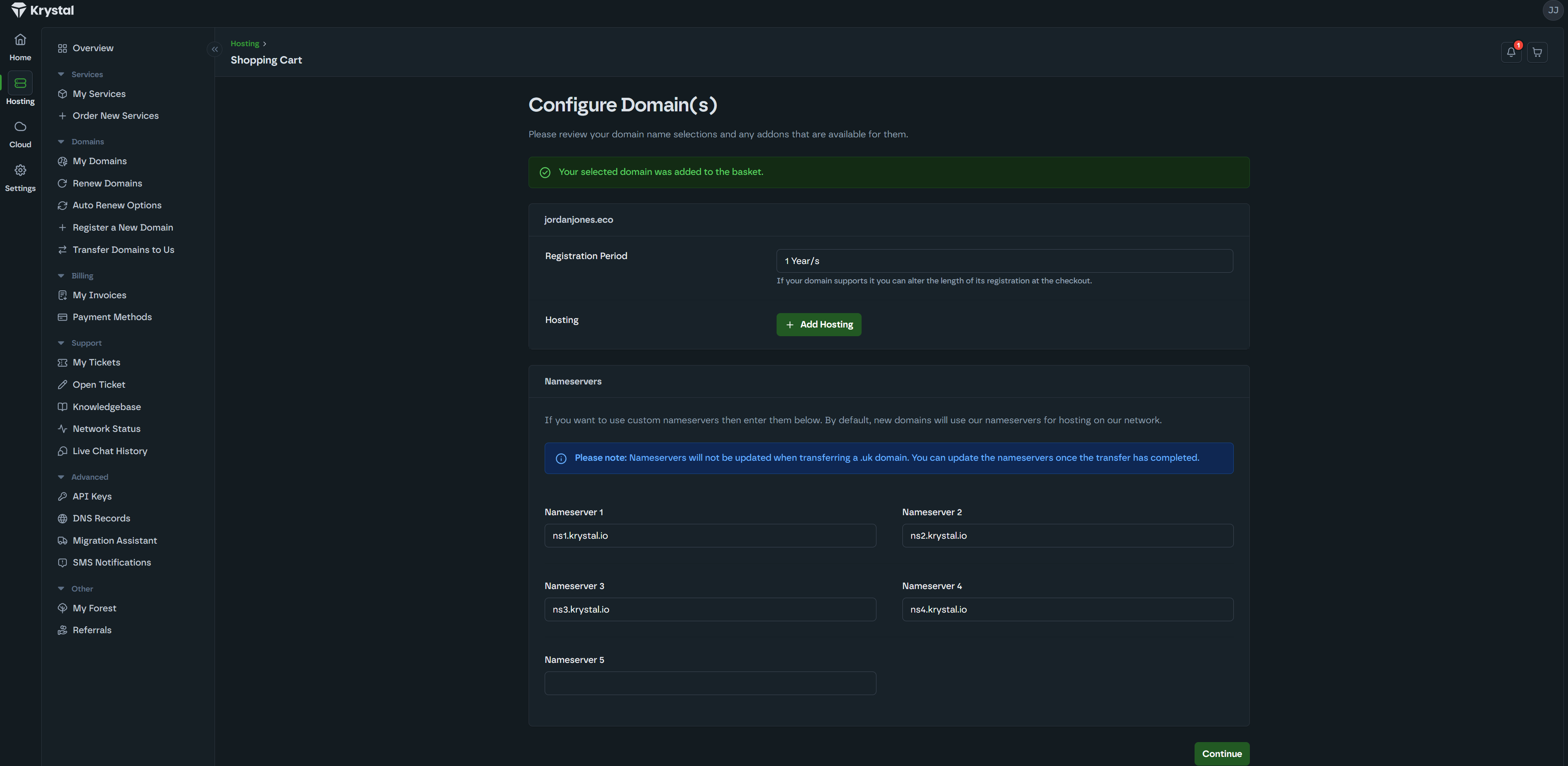
Task: Open Registration Period dropdown
Action: click(x=1004, y=261)
